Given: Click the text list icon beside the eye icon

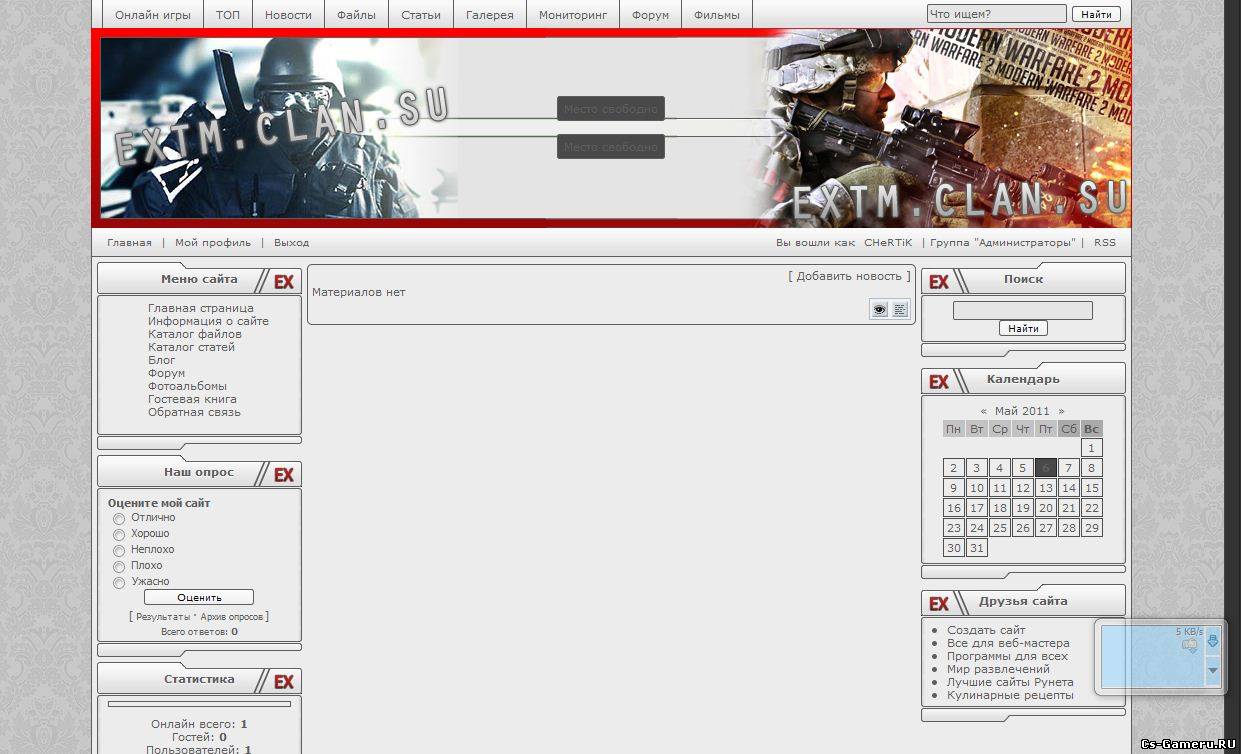Looking at the screenshot, I should coord(901,310).
